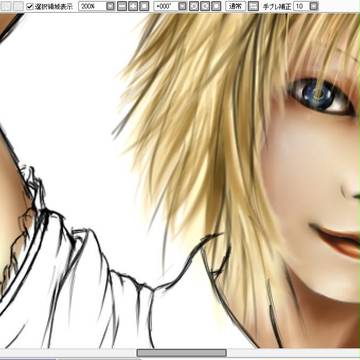
Task: Click the undo button at the toolbar's left end
Action: [7, 6]
